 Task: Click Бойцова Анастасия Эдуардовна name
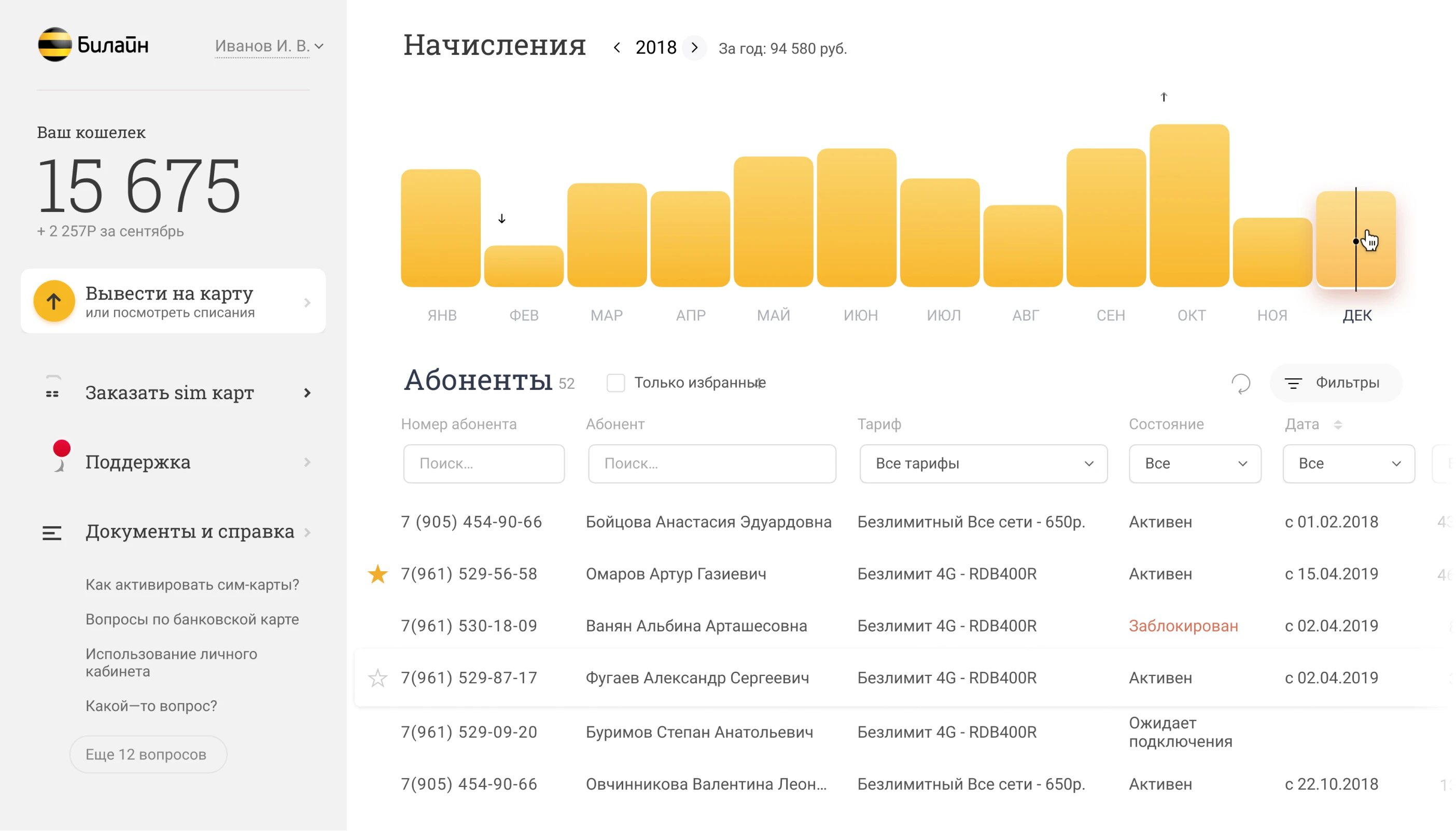pyautogui.click(x=708, y=522)
